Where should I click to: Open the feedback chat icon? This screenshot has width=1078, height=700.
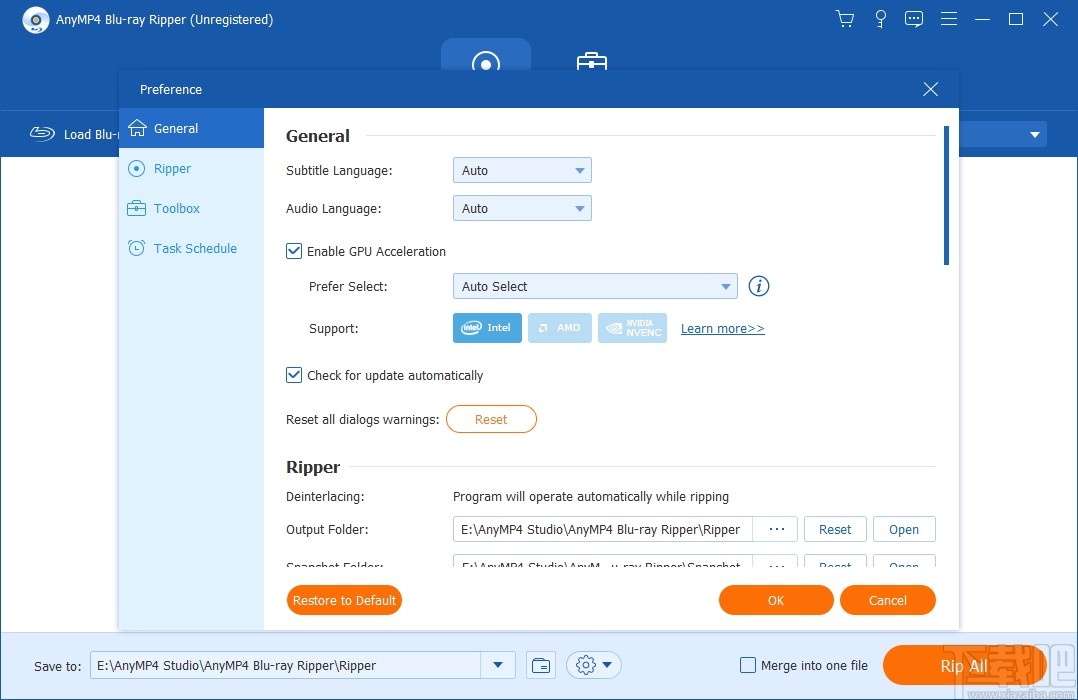(914, 19)
